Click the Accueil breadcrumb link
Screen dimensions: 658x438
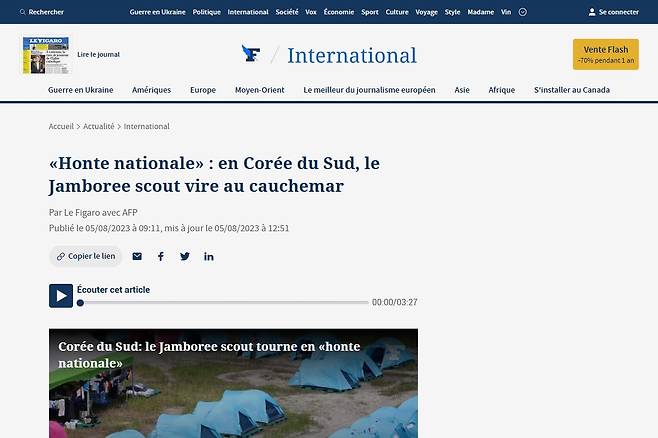61,127
